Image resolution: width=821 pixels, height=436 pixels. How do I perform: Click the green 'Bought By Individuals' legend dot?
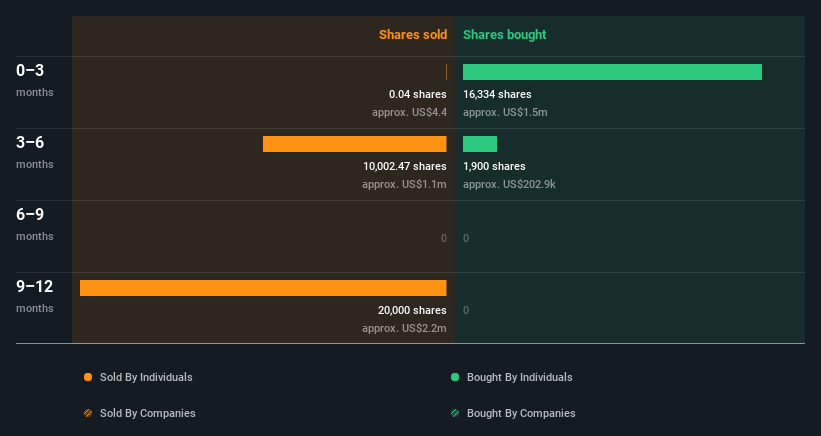tap(455, 377)
